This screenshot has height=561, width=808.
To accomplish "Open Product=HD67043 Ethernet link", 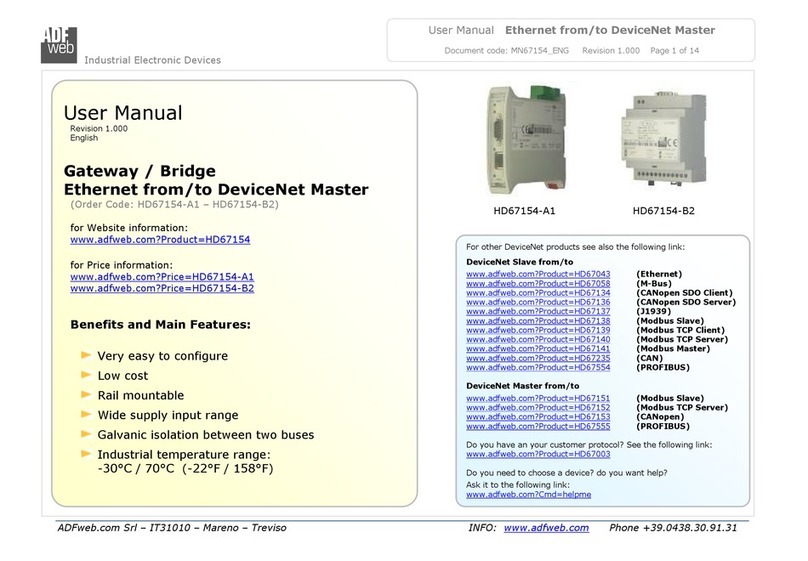I will (538, 274).
